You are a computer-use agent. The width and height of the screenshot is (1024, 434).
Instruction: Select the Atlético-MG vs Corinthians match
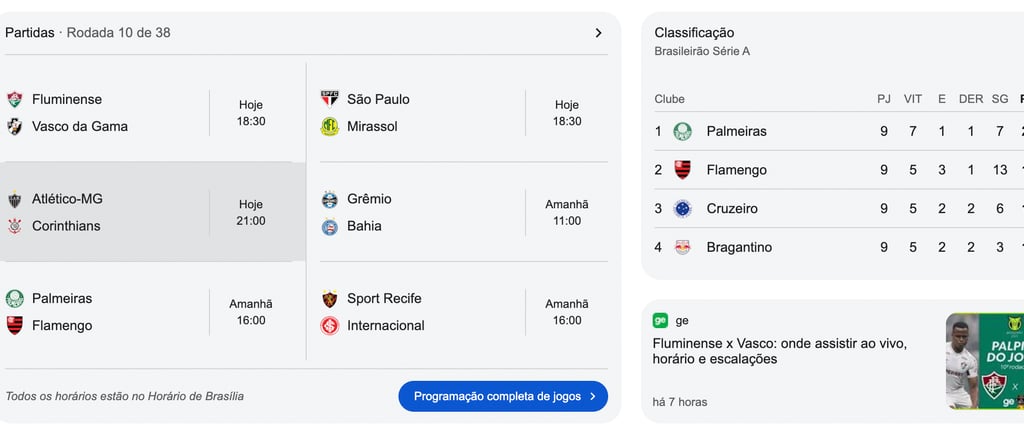152,212
